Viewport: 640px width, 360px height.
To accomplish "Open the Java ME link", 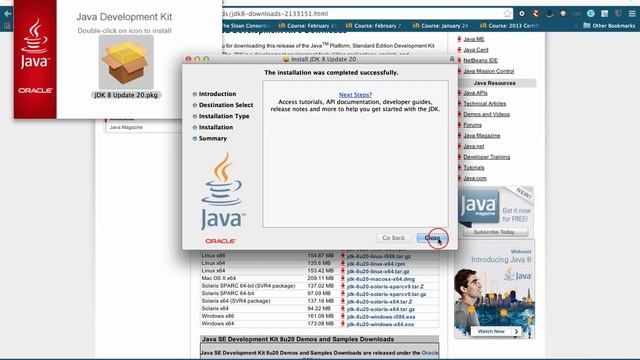I will (x=473, y=39).
